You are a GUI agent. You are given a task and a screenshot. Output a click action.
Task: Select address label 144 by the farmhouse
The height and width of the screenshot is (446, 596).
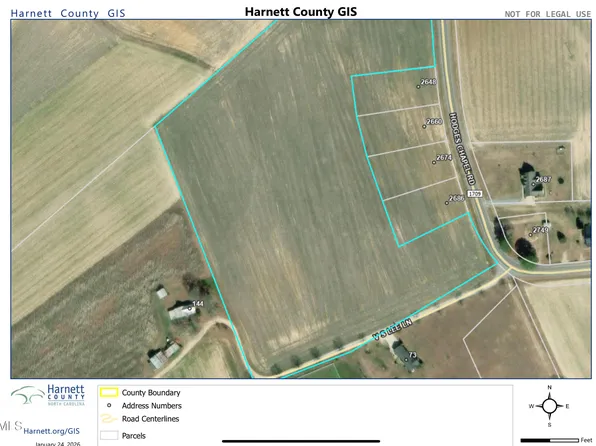(x=198, y=303)
